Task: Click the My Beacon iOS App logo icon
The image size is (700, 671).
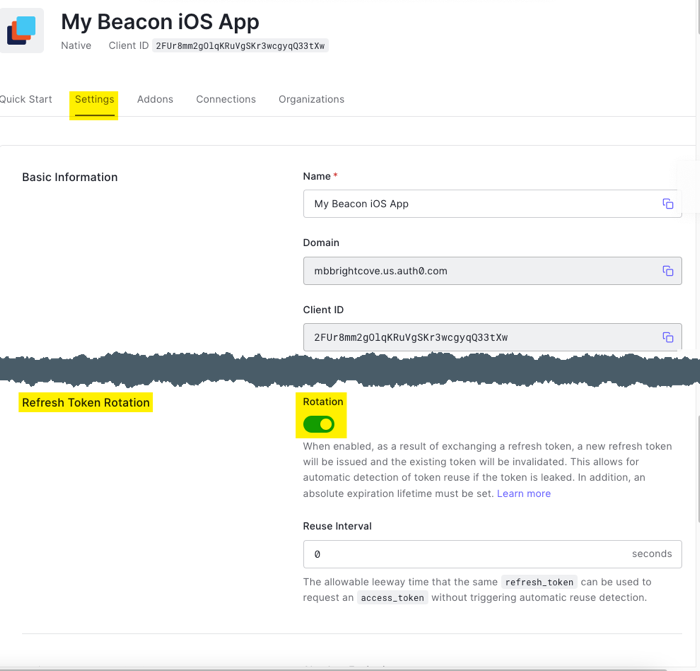Action: point(21,30)
